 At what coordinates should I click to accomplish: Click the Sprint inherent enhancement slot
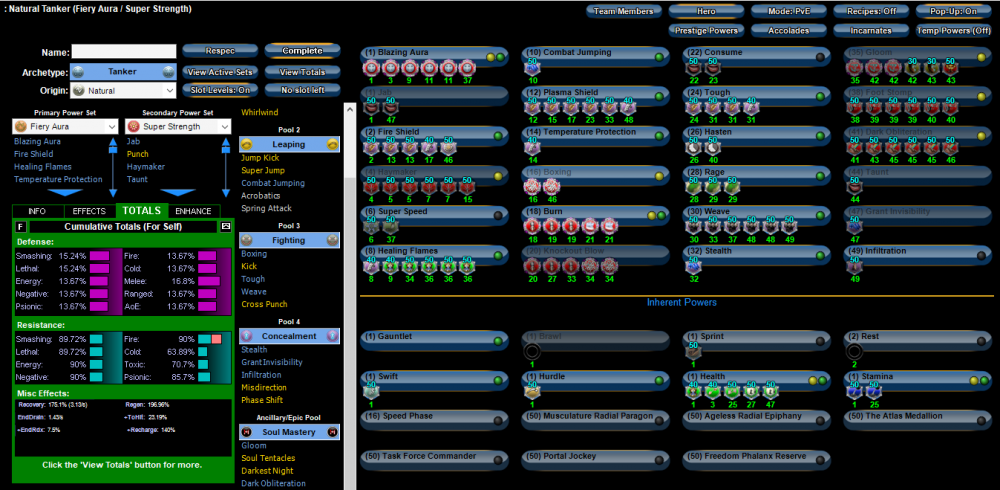pos(692,352)
